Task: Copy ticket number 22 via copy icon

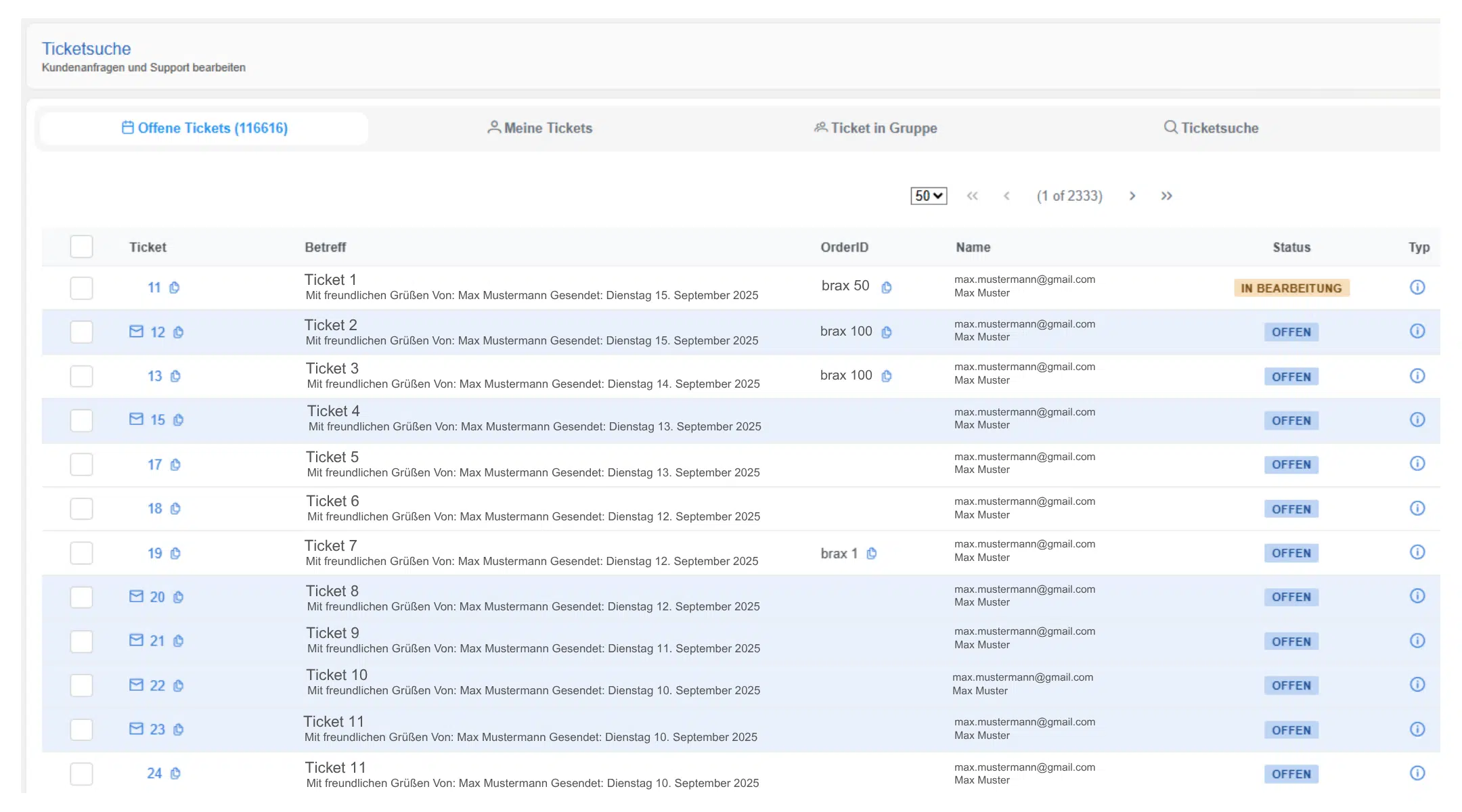Action: 178,686
